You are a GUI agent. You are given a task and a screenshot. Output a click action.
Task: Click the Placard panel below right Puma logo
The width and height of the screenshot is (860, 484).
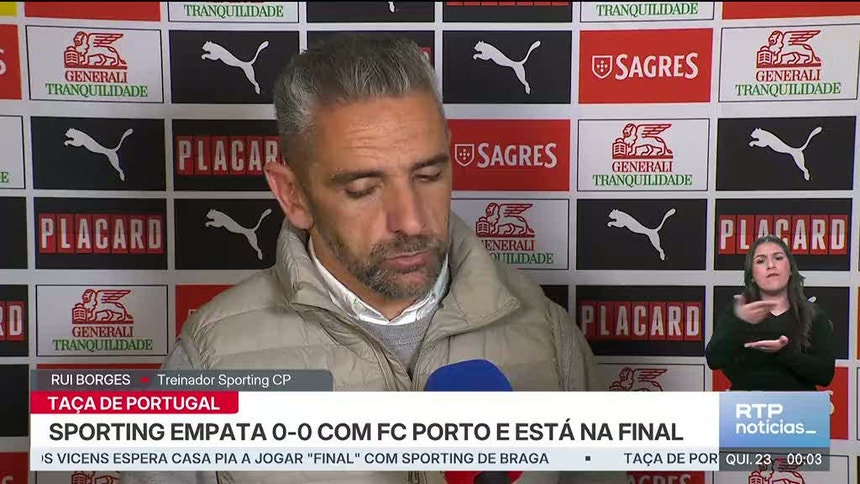[641, 321]
